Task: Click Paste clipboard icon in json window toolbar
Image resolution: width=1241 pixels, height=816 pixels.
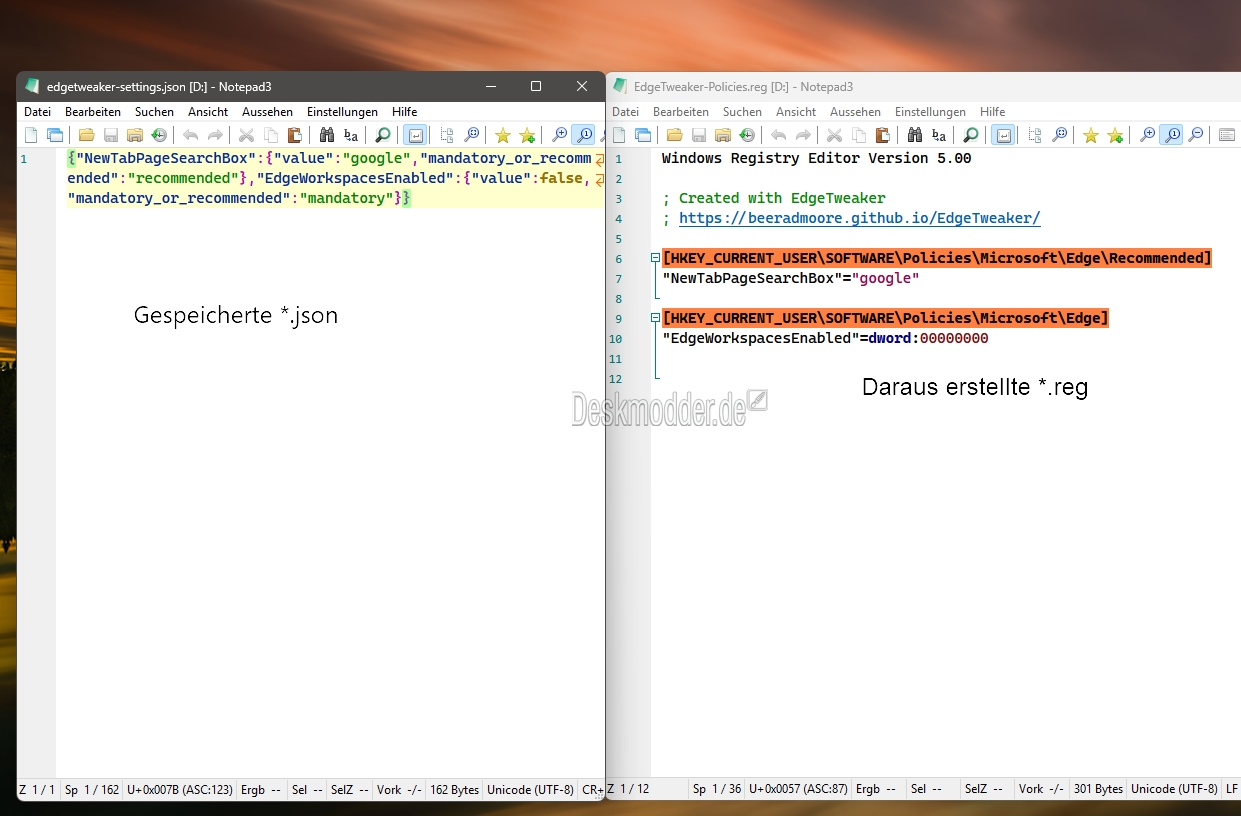Action: click(x=295, y=135)
